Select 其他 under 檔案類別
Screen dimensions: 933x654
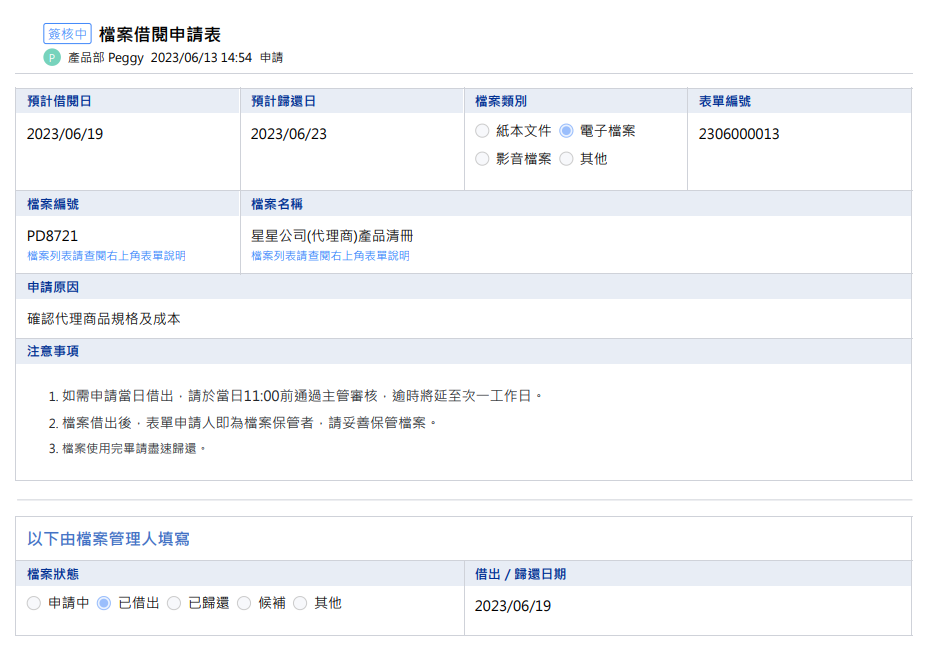(x=566, y=158)
